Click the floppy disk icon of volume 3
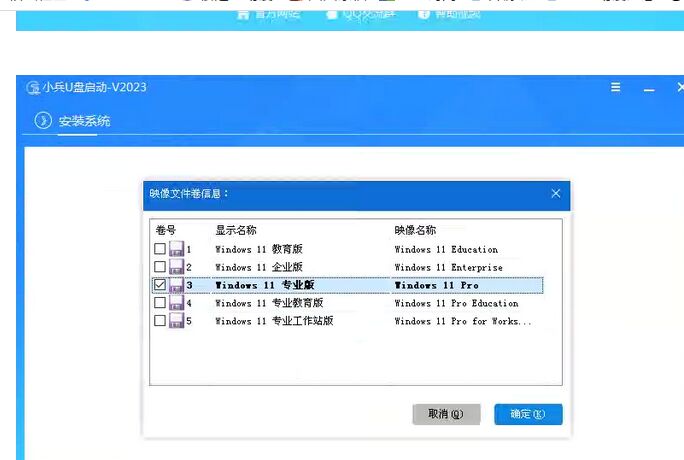This screenshot has width=684, height=460. [x=176, y=285]
